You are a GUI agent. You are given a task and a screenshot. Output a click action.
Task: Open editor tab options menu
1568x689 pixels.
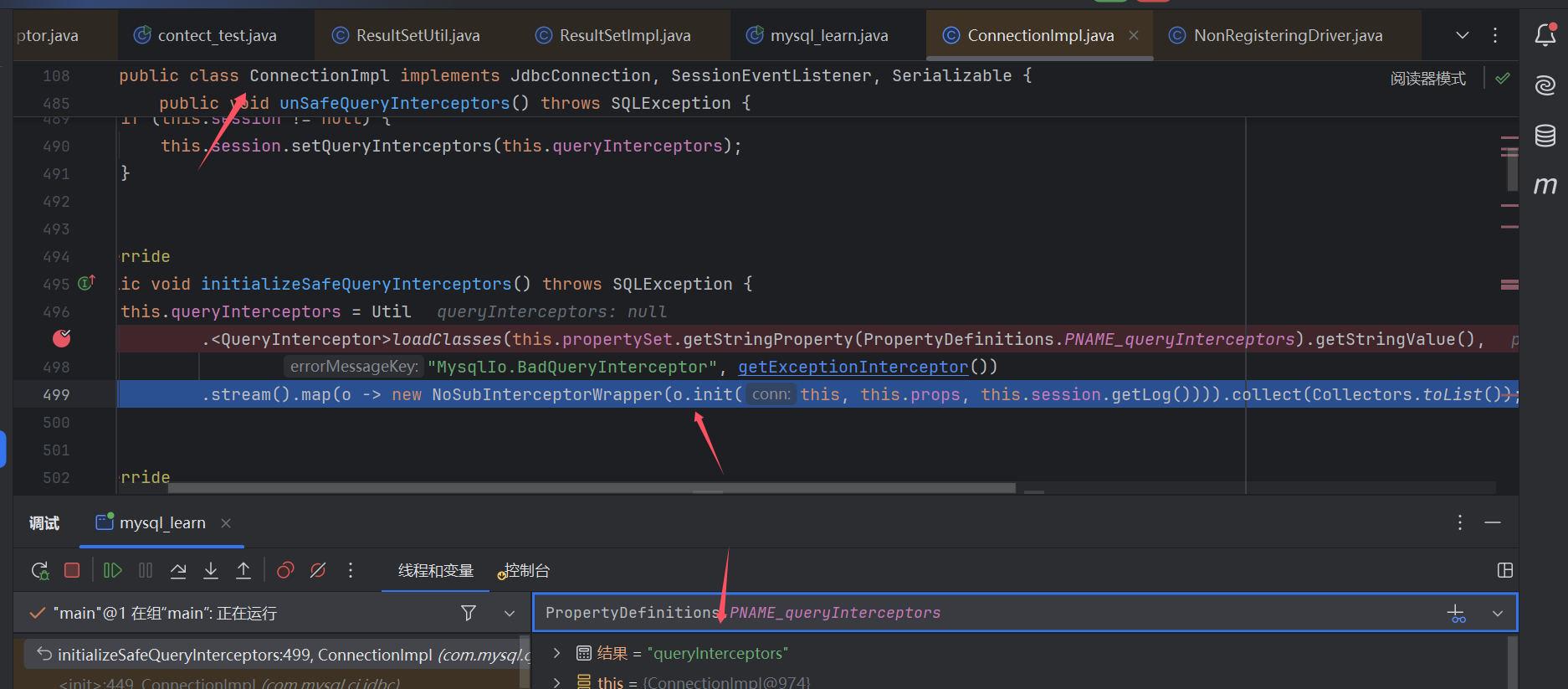click(1495, 35)
